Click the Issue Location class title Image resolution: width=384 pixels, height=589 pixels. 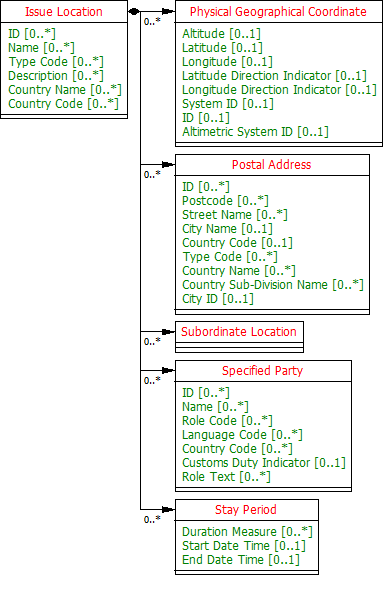click(x=64, y=12)
